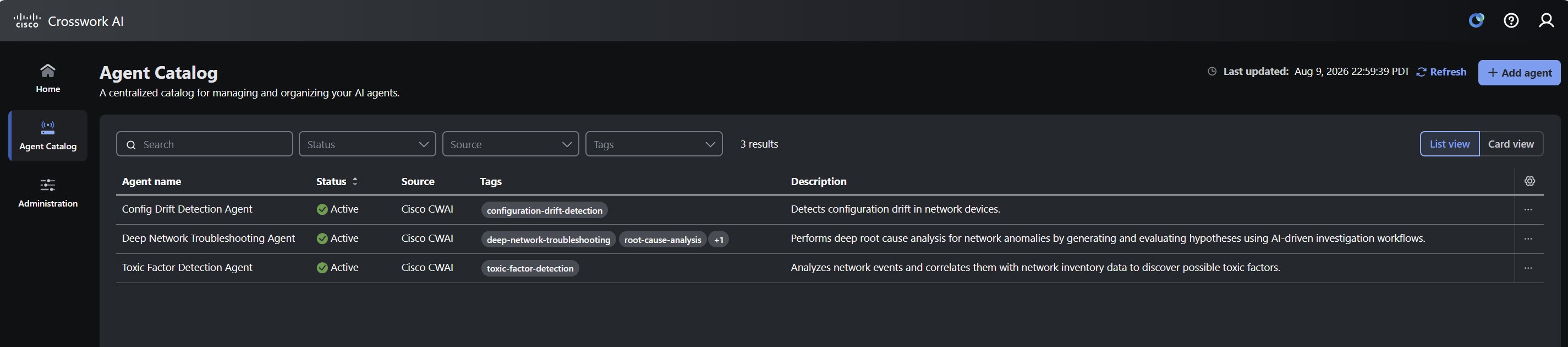The width and height of the screenshot is (1568, 347).
Task: Open the table column settings gear
Action: point(1529,181)
